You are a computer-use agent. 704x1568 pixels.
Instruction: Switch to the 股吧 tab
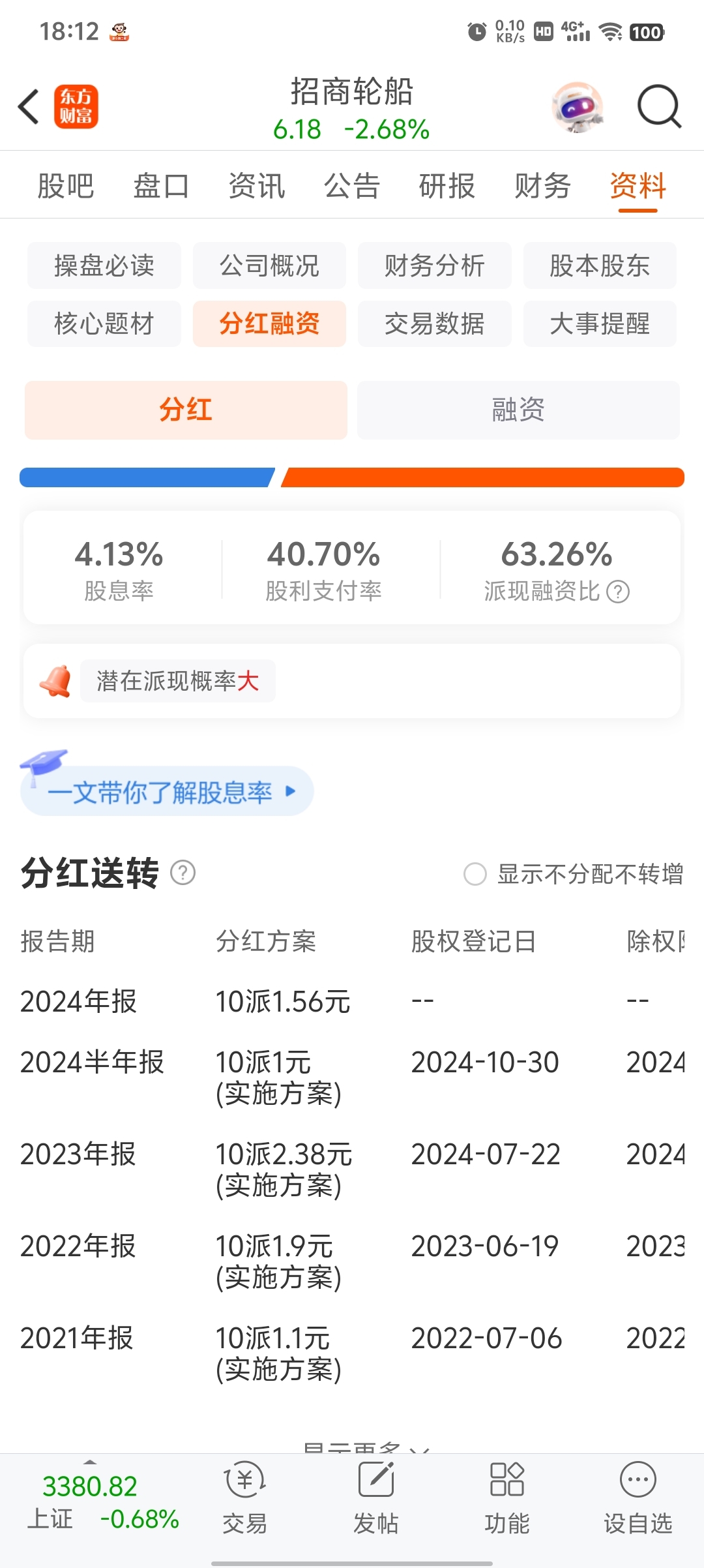coord(66,186)
